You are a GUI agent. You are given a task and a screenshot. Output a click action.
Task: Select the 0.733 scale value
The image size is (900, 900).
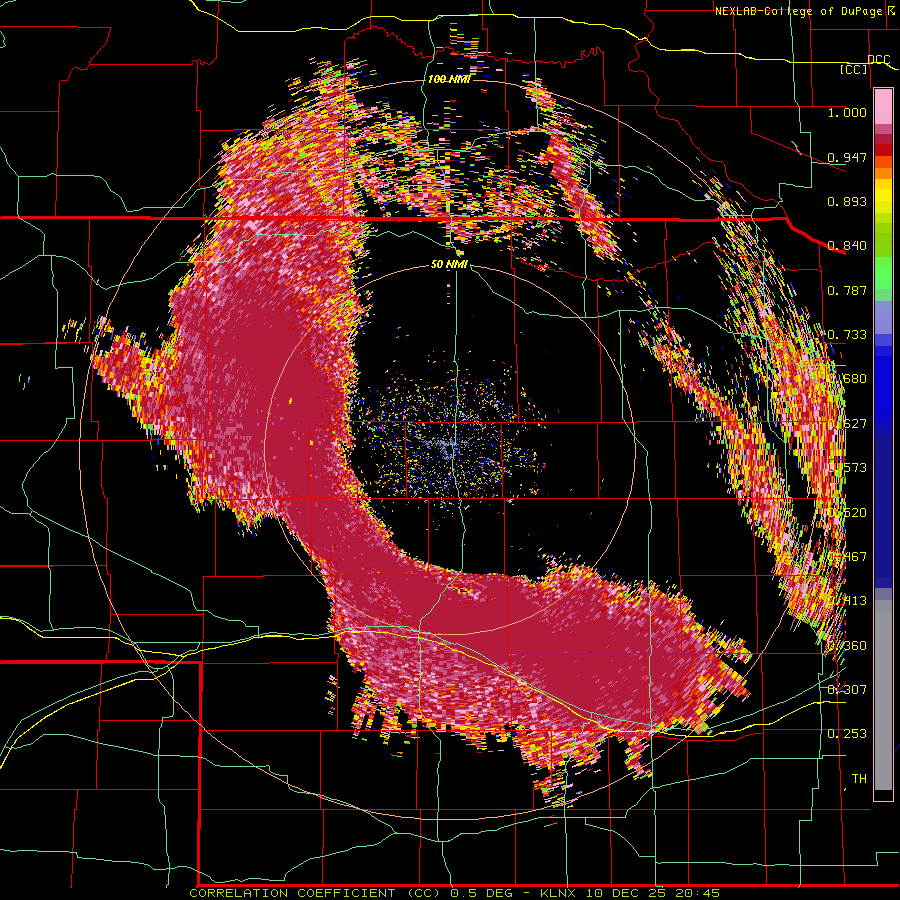pos(847,335)
